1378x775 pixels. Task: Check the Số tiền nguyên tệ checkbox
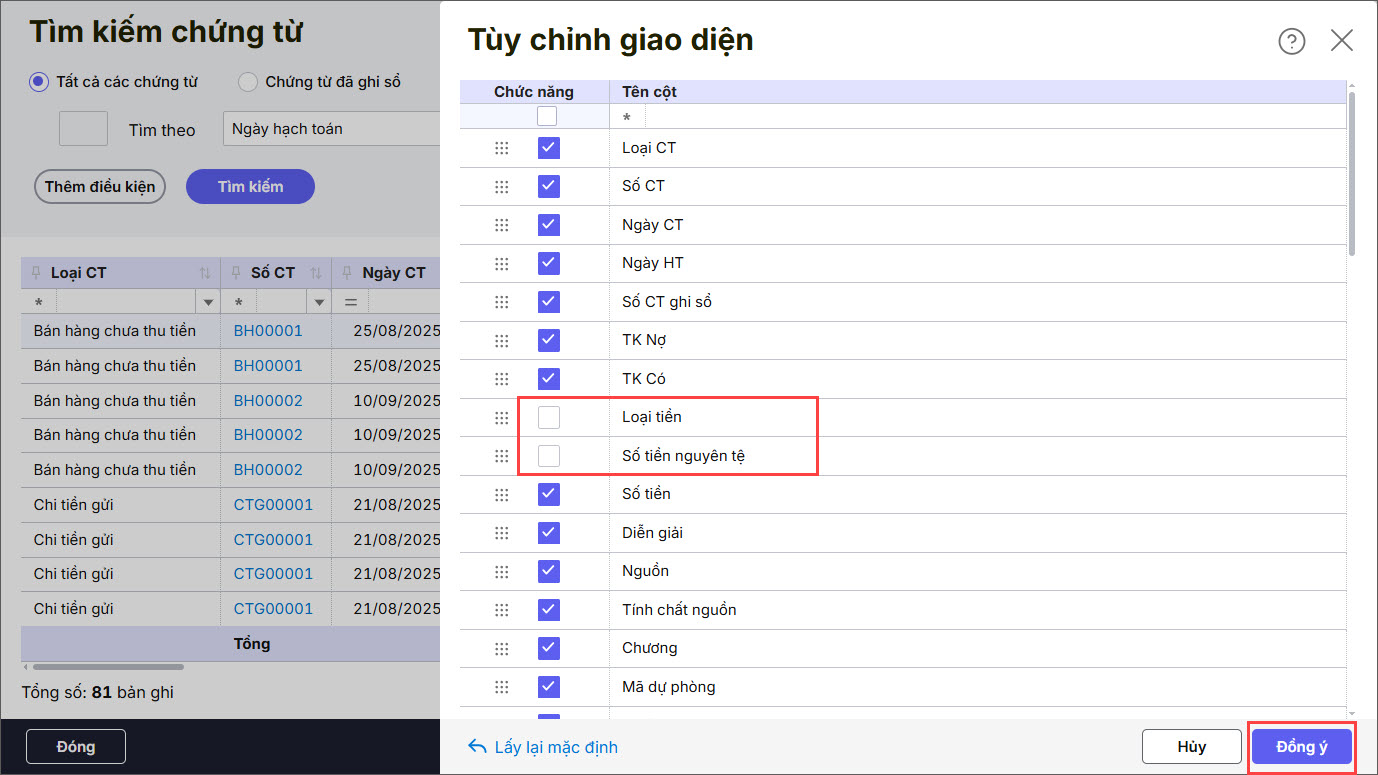(548, 456)
